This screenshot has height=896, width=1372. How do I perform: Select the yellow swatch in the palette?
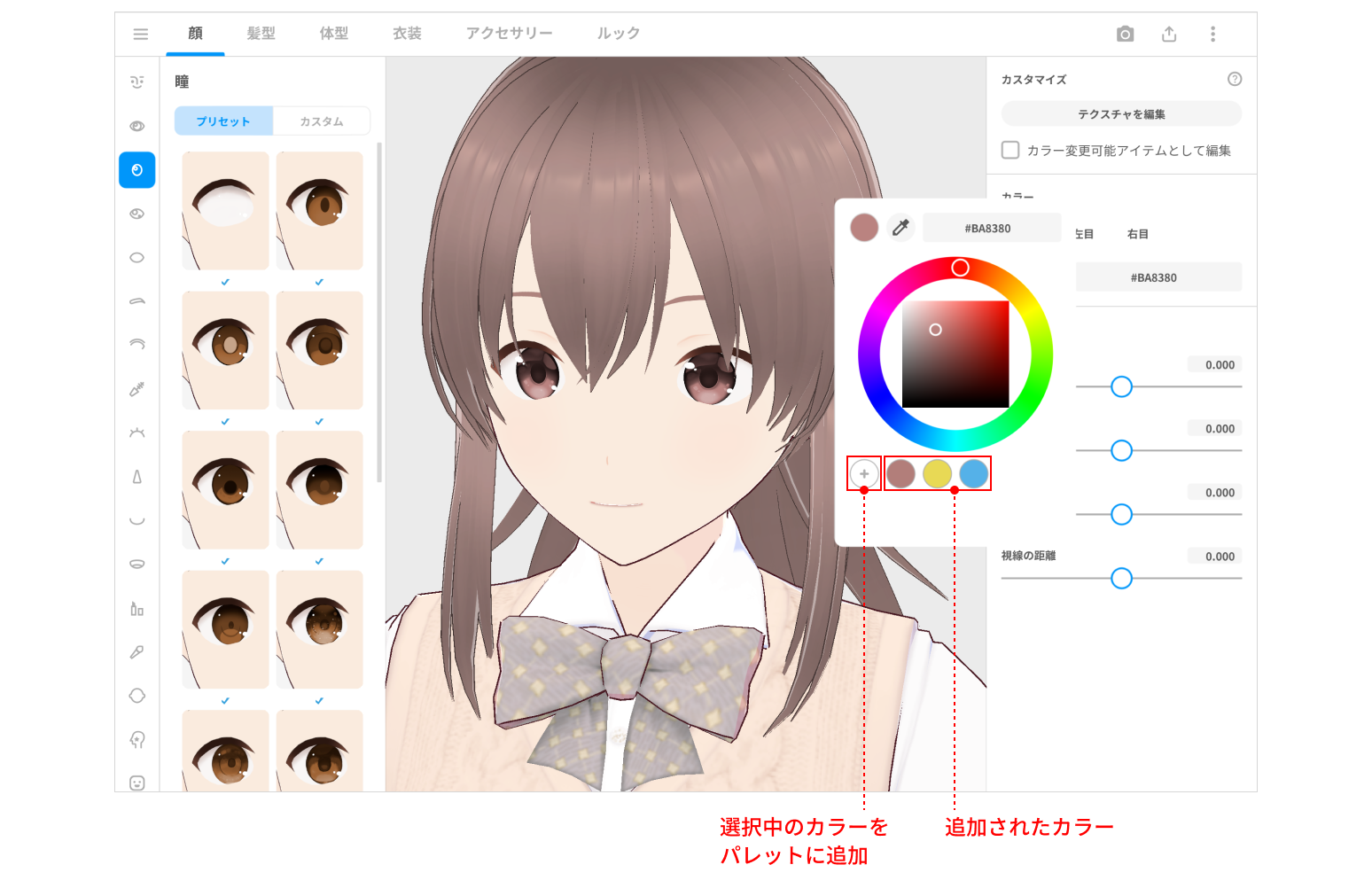pyautogui.click(x=938, y=473)
